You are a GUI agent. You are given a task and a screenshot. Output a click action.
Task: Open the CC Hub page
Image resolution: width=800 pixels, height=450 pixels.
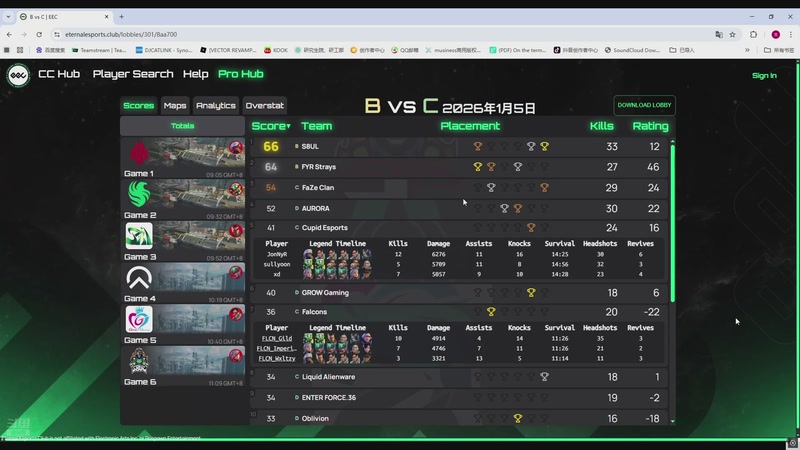(x=59, y=74)
